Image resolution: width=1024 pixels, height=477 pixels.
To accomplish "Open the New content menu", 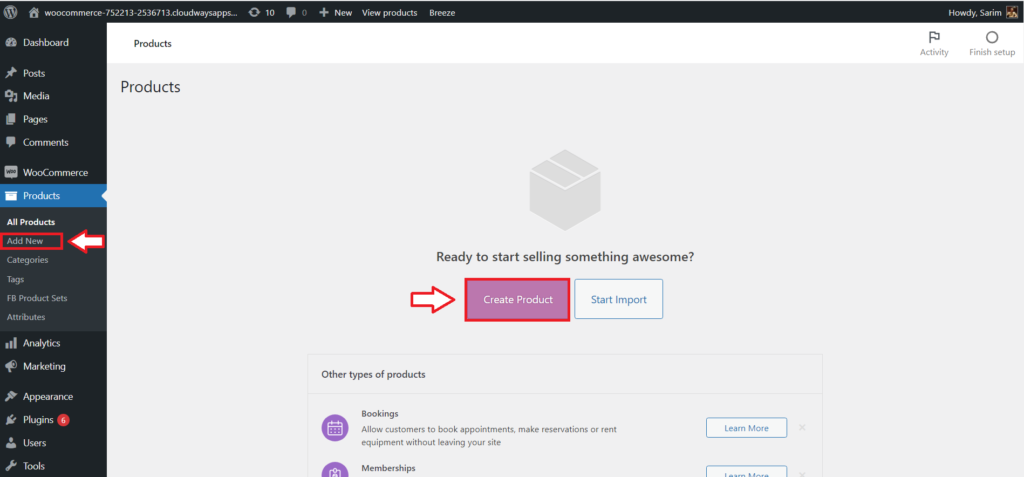I will pyautogui.click(x=336, y=12).
